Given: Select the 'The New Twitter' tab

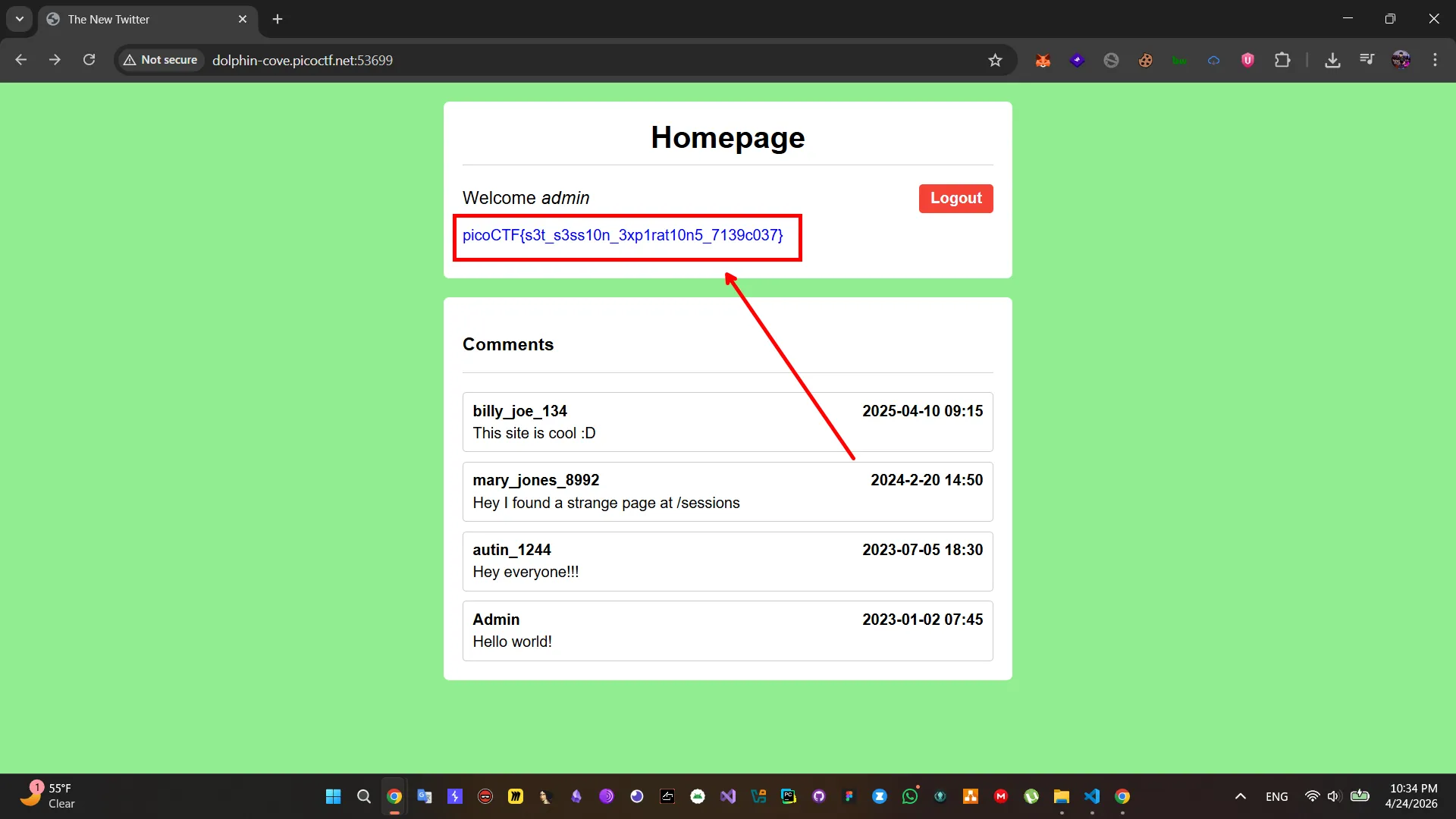Looking at the screenshot, I should click(148, 19).
